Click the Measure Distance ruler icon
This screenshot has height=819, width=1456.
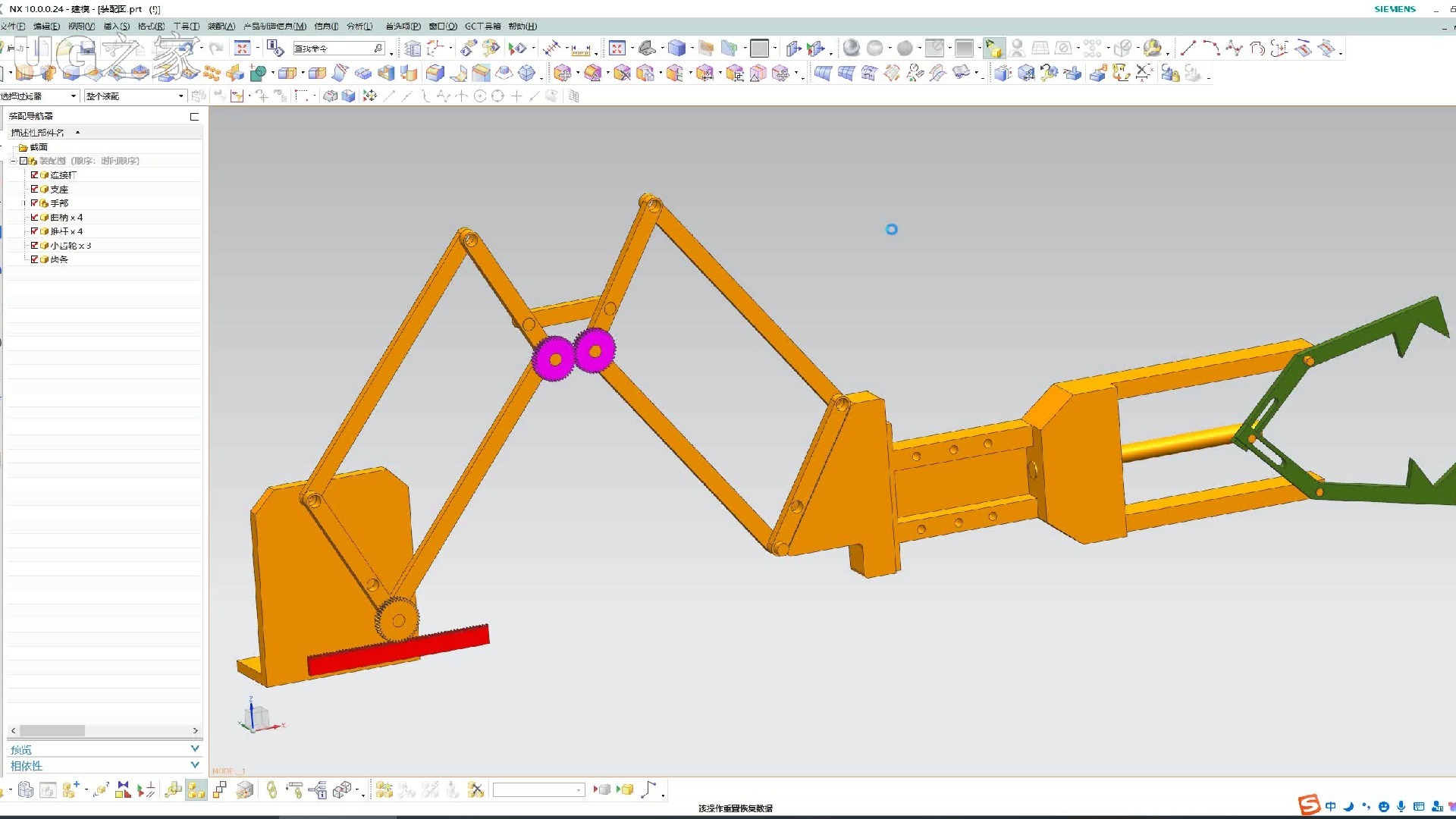580,50
